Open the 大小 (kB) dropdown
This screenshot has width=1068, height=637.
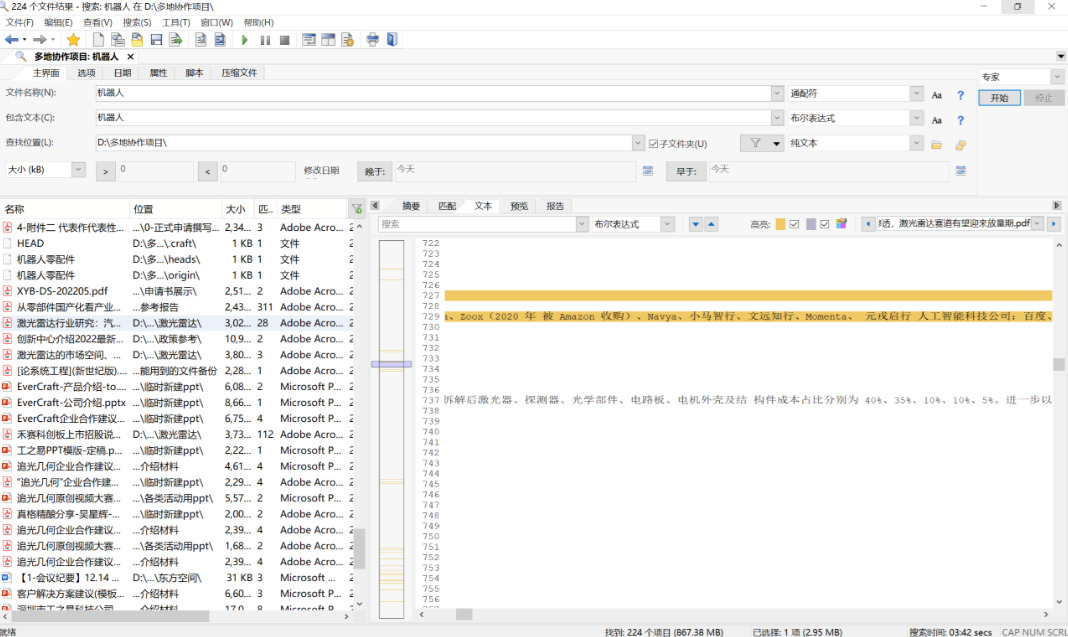tap(79, 170)
